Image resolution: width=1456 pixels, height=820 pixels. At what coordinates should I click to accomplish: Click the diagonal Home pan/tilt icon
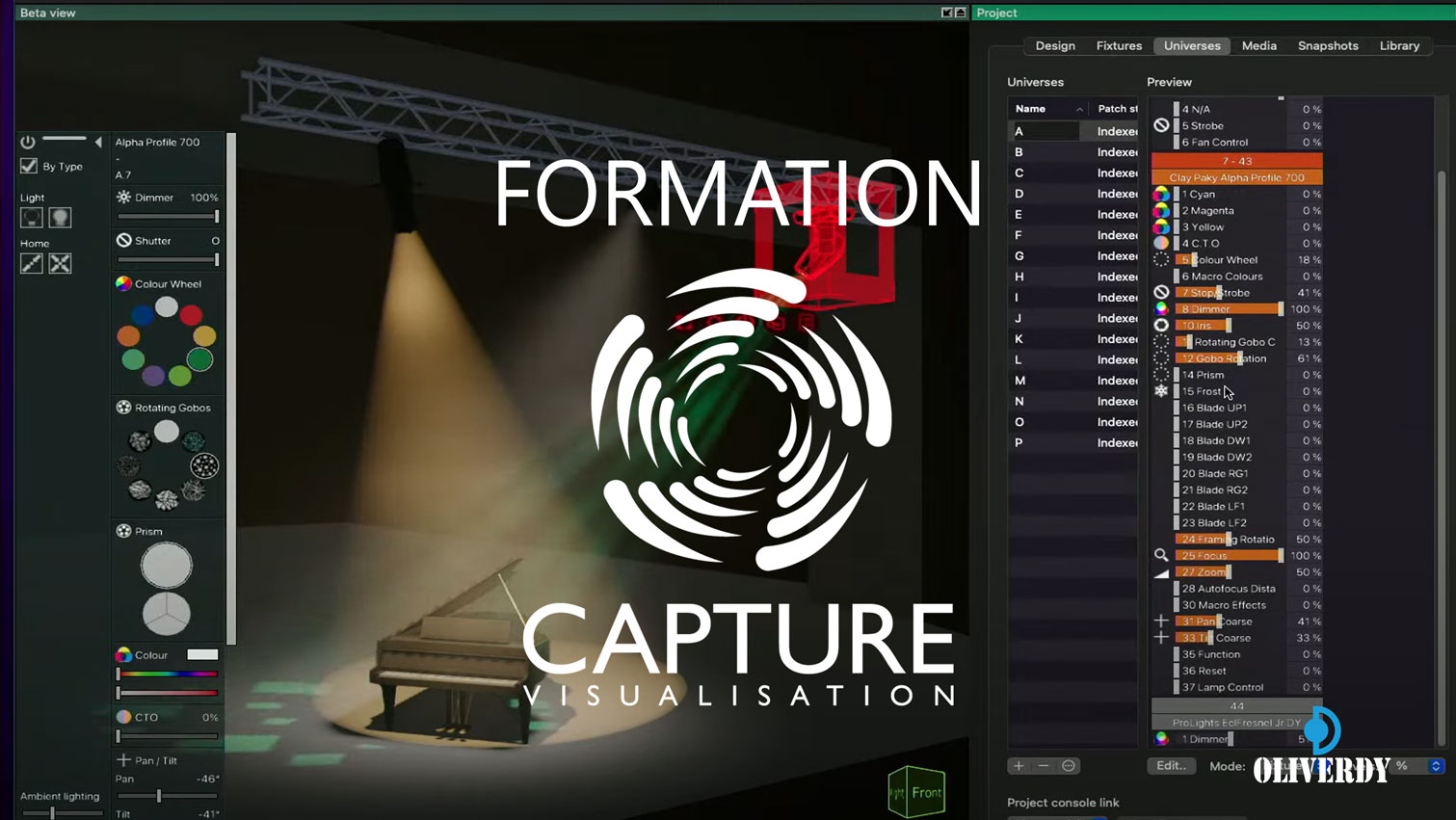pos(32,263)
